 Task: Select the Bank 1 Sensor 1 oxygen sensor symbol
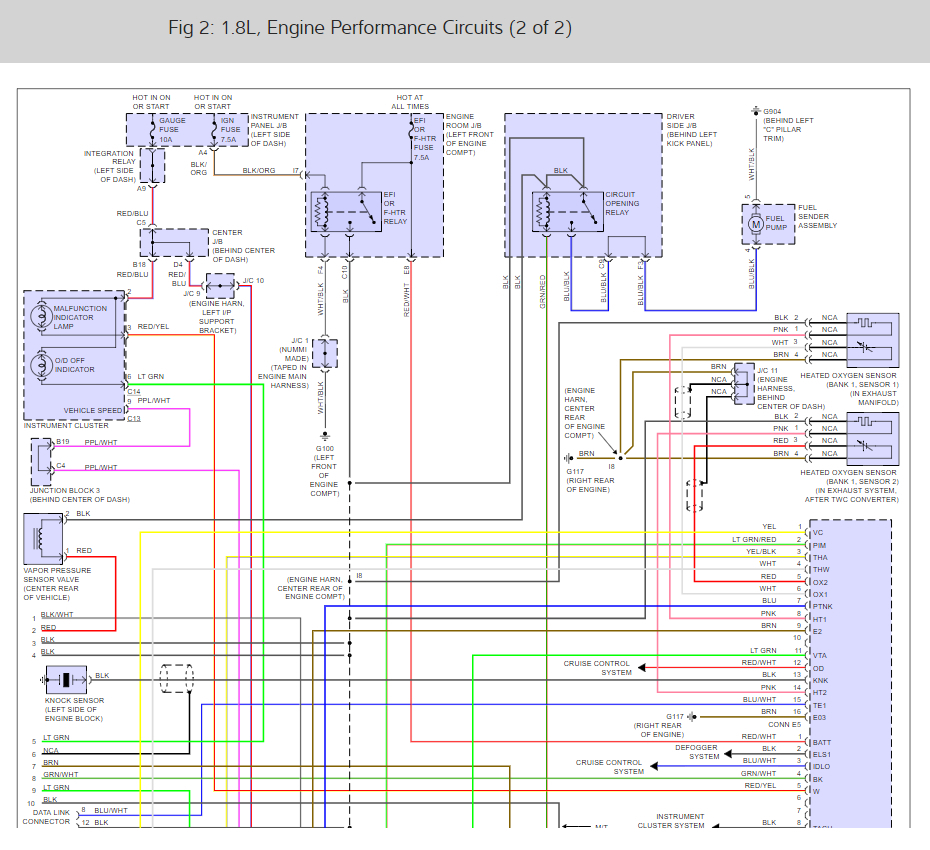pyautogui.click(x=872, y=340)
